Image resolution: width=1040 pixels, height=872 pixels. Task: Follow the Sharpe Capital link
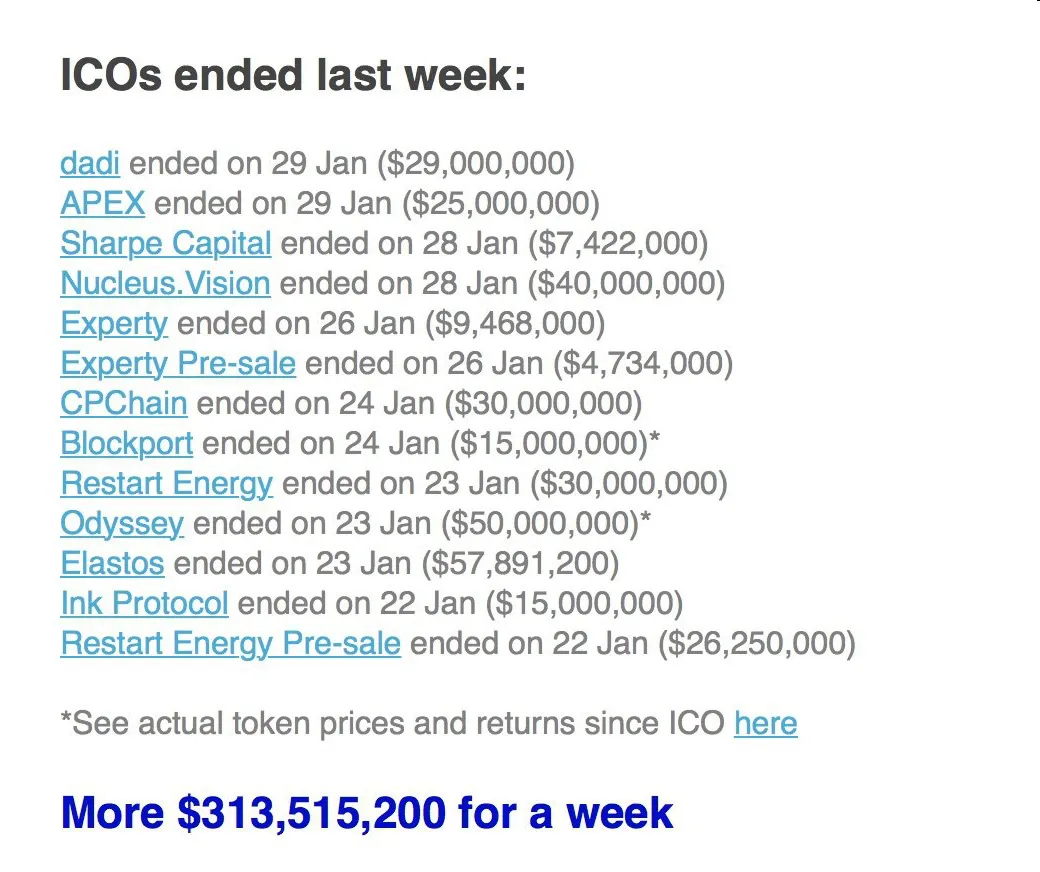click(166, 243)
